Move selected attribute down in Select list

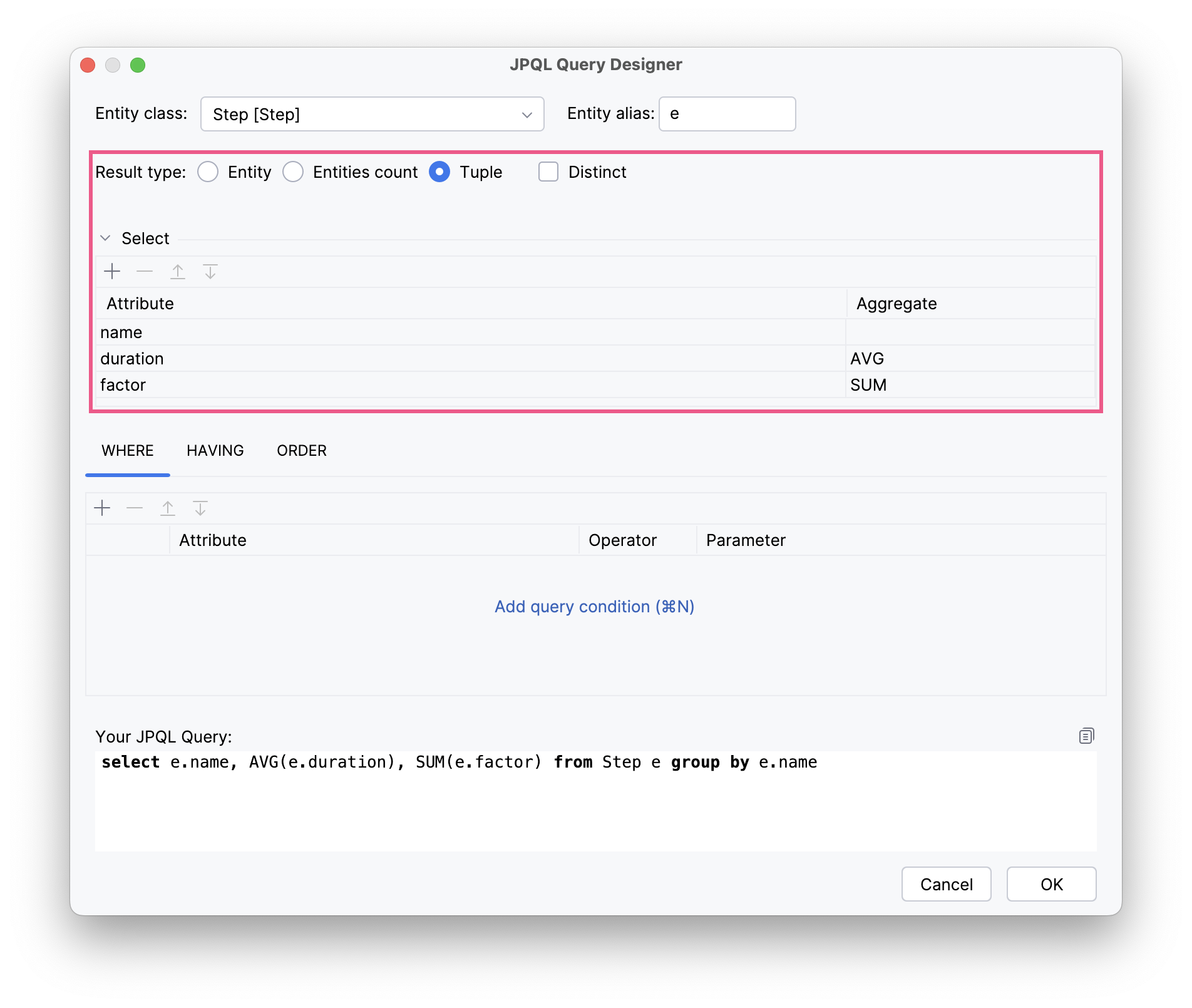pyautogui.click(x=210, y=271)
